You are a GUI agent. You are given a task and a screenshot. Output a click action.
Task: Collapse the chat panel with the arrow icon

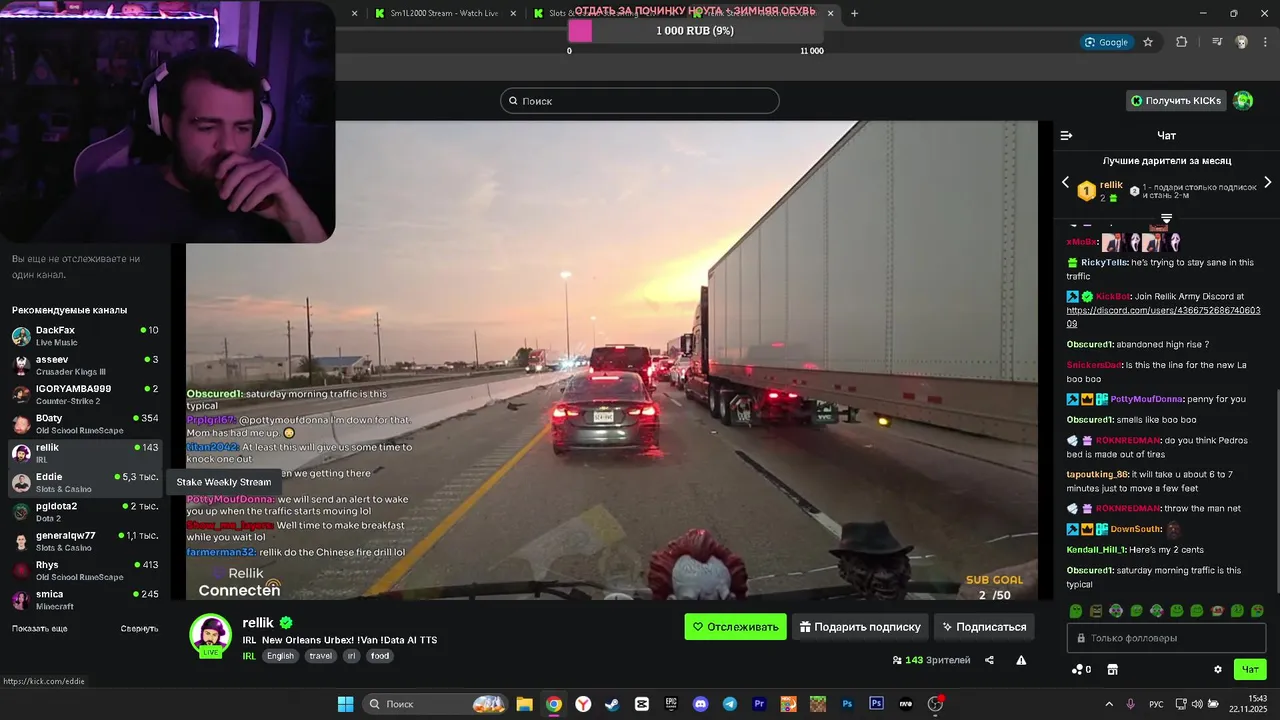(1066, 135)
